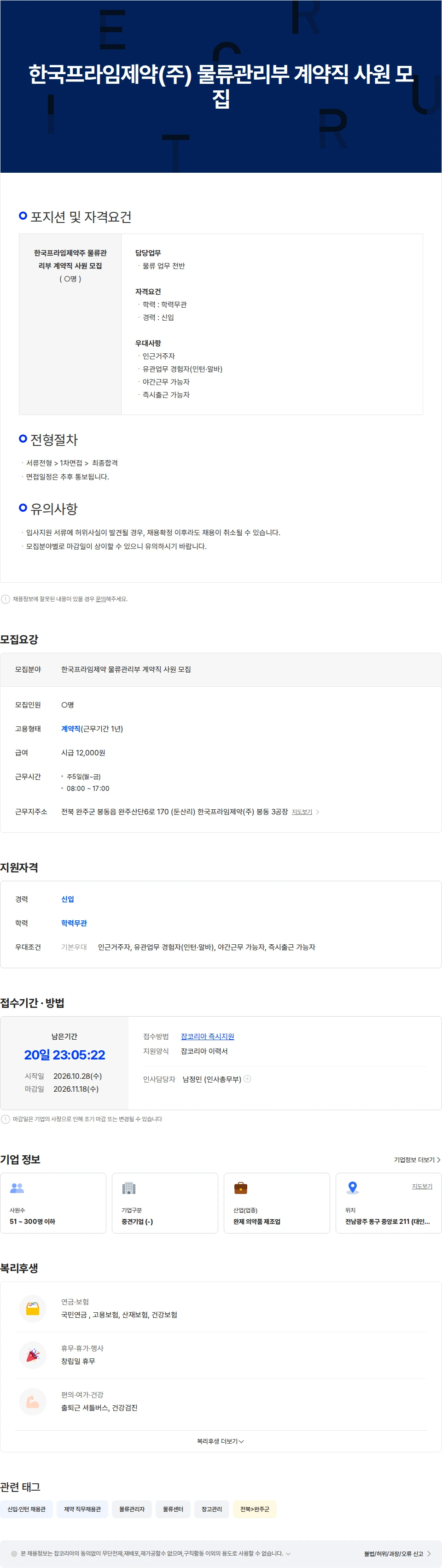Image resolution: width=442 pixels, height=1568 pixels.
Task: Click the 중견기업 (-) company type text
Action: [137, 1221]
